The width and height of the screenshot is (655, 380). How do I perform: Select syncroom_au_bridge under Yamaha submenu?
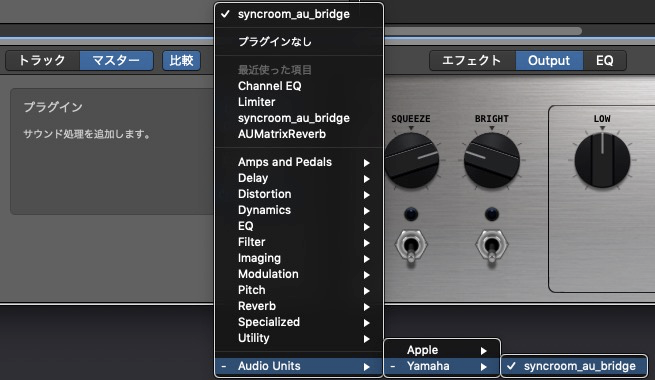tap(574, 366)
